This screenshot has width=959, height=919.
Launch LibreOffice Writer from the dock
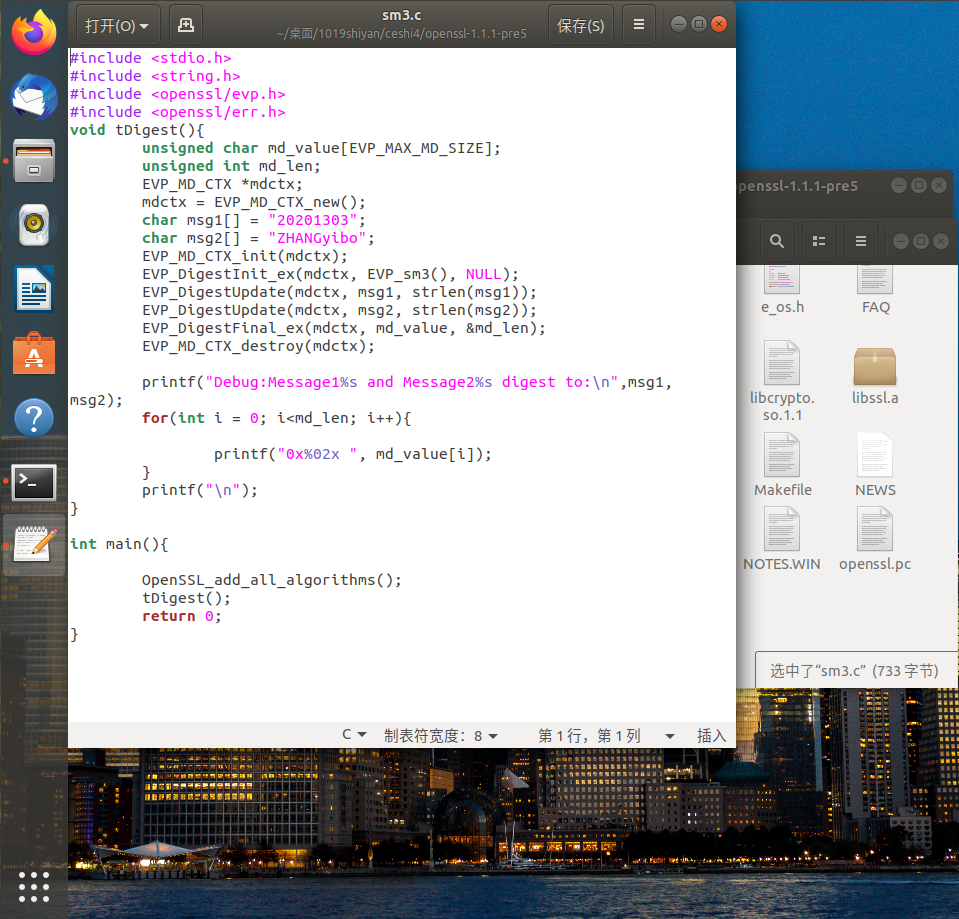point(35,290)
